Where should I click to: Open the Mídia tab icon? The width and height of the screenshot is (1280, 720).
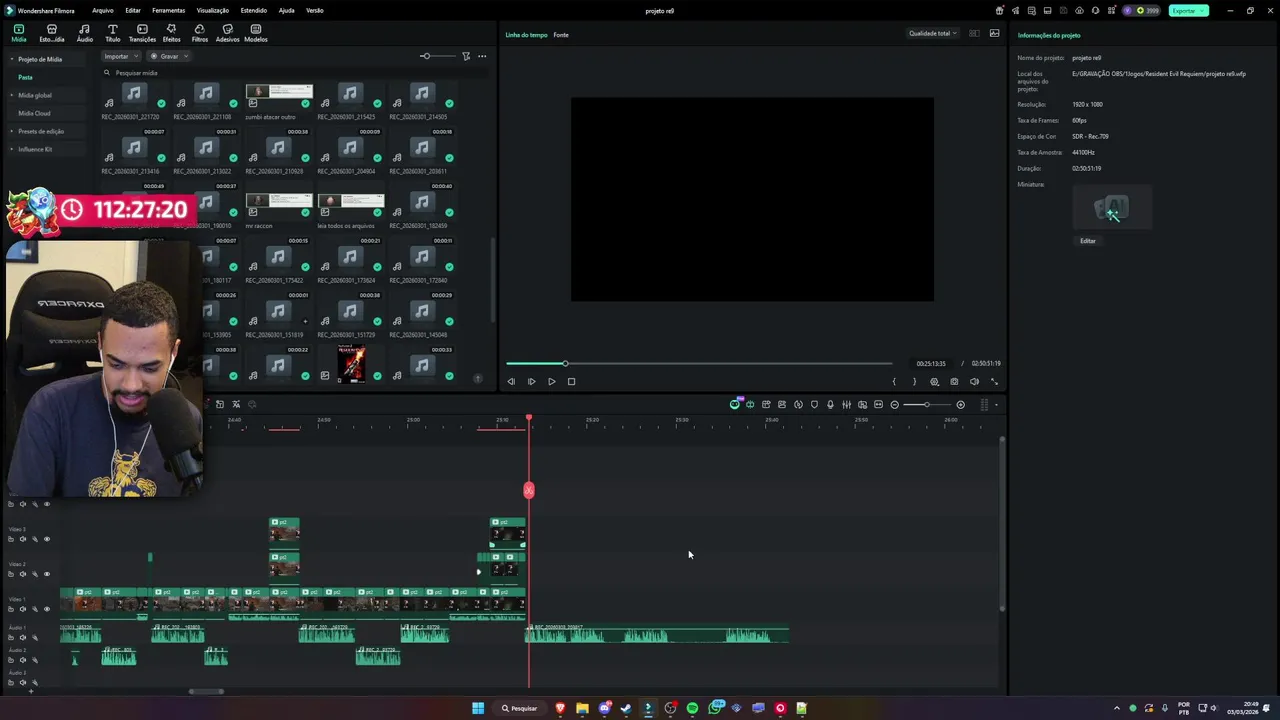click(x=19, y=33)
